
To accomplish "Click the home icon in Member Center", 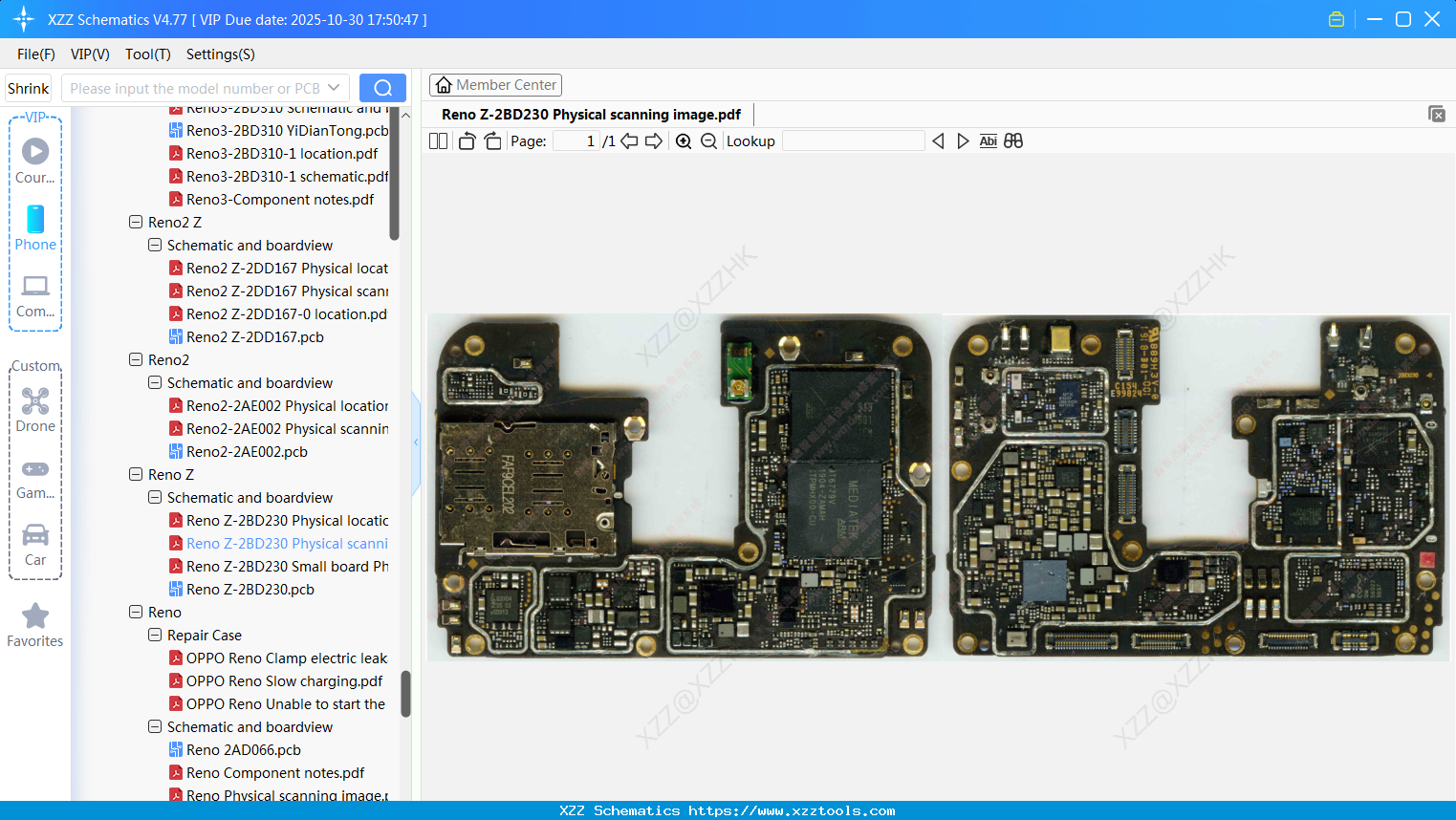I will tap(444, 85).
